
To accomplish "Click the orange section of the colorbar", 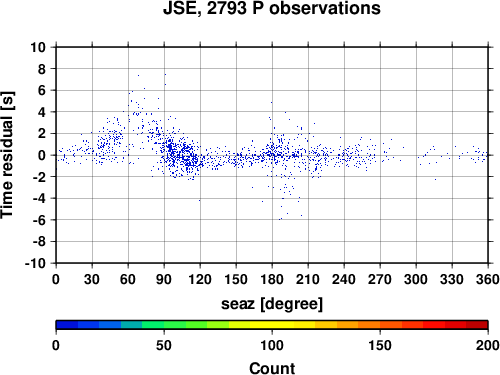I will click(x=369, y=325).
